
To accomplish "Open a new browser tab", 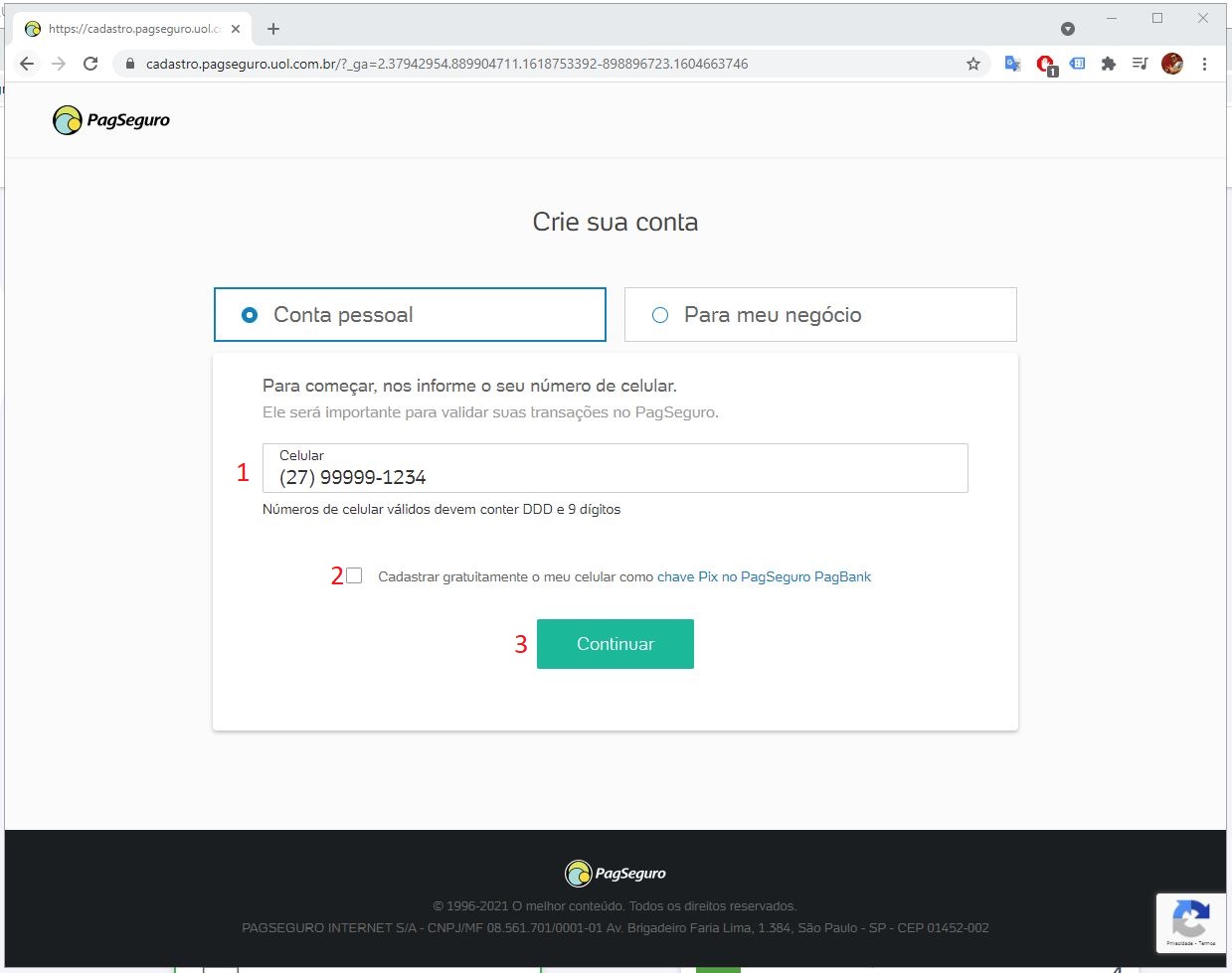I will (x=273, y=29).
